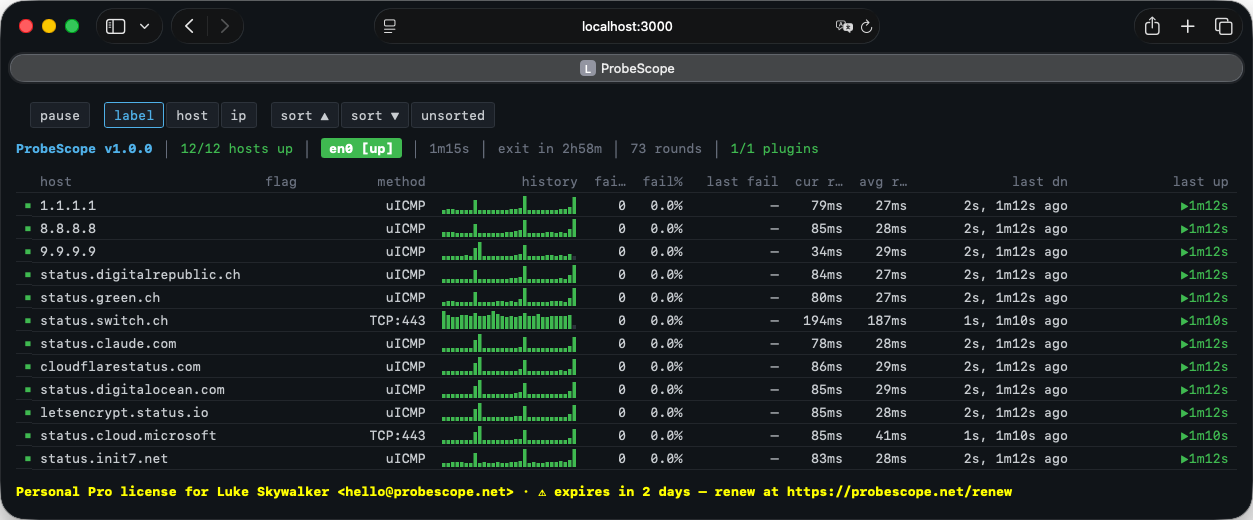Click the green status dot for 9.9.9.9
This screenshot has width=1253, height=520.
[29, 252]
